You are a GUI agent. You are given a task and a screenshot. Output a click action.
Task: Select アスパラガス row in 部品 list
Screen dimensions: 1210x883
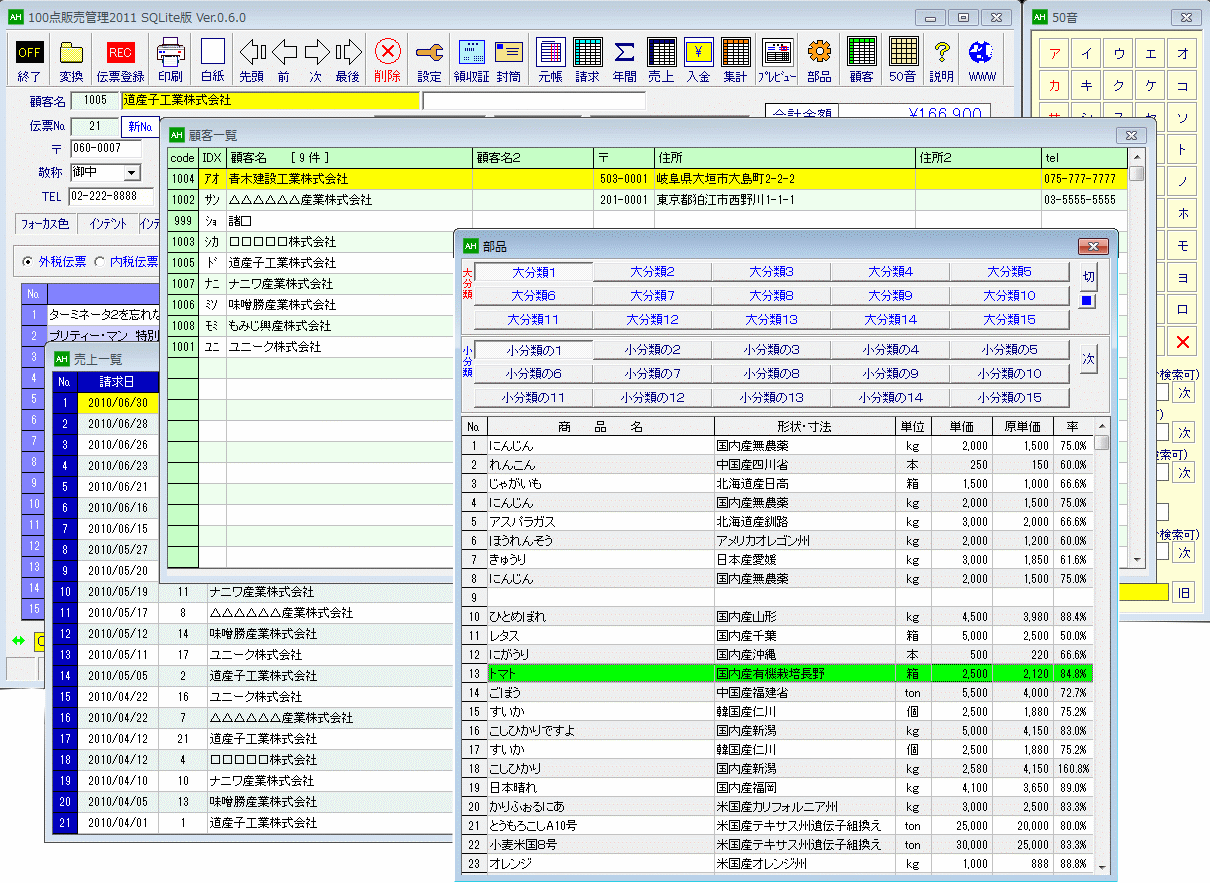777,522
